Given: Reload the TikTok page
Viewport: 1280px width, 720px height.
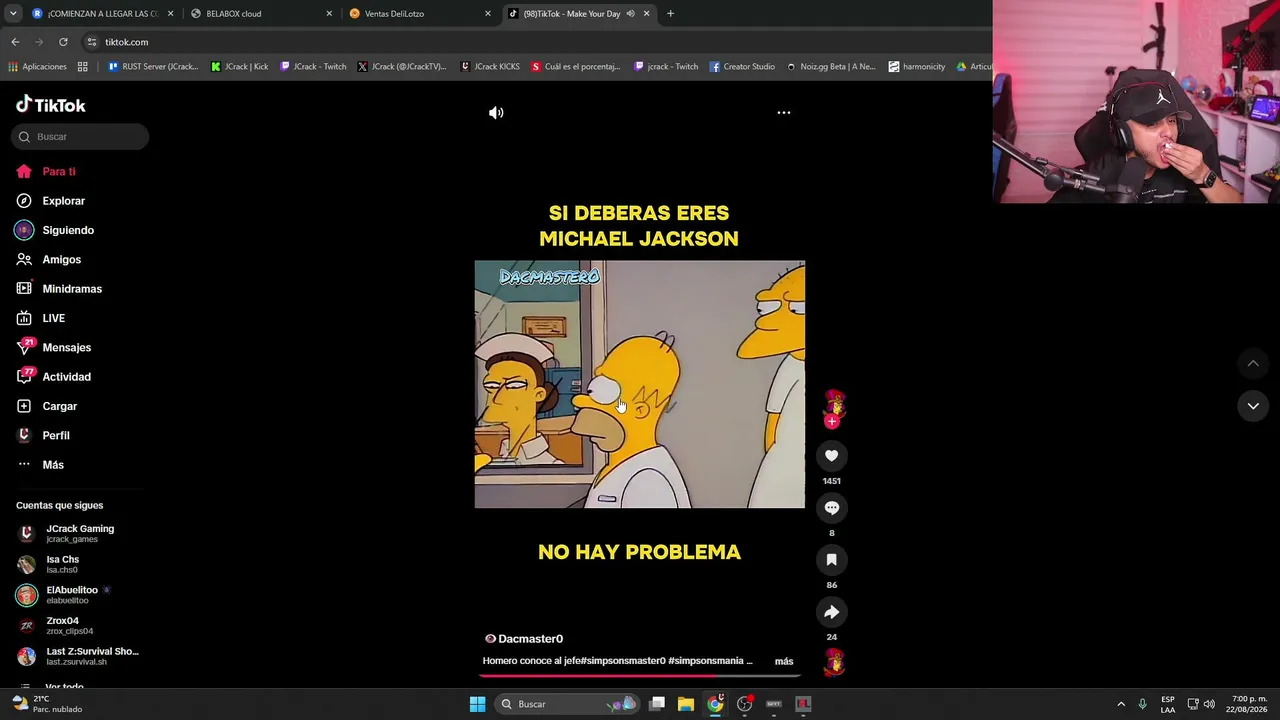Looking at the screenshot, I should click(x=63, y=42).
